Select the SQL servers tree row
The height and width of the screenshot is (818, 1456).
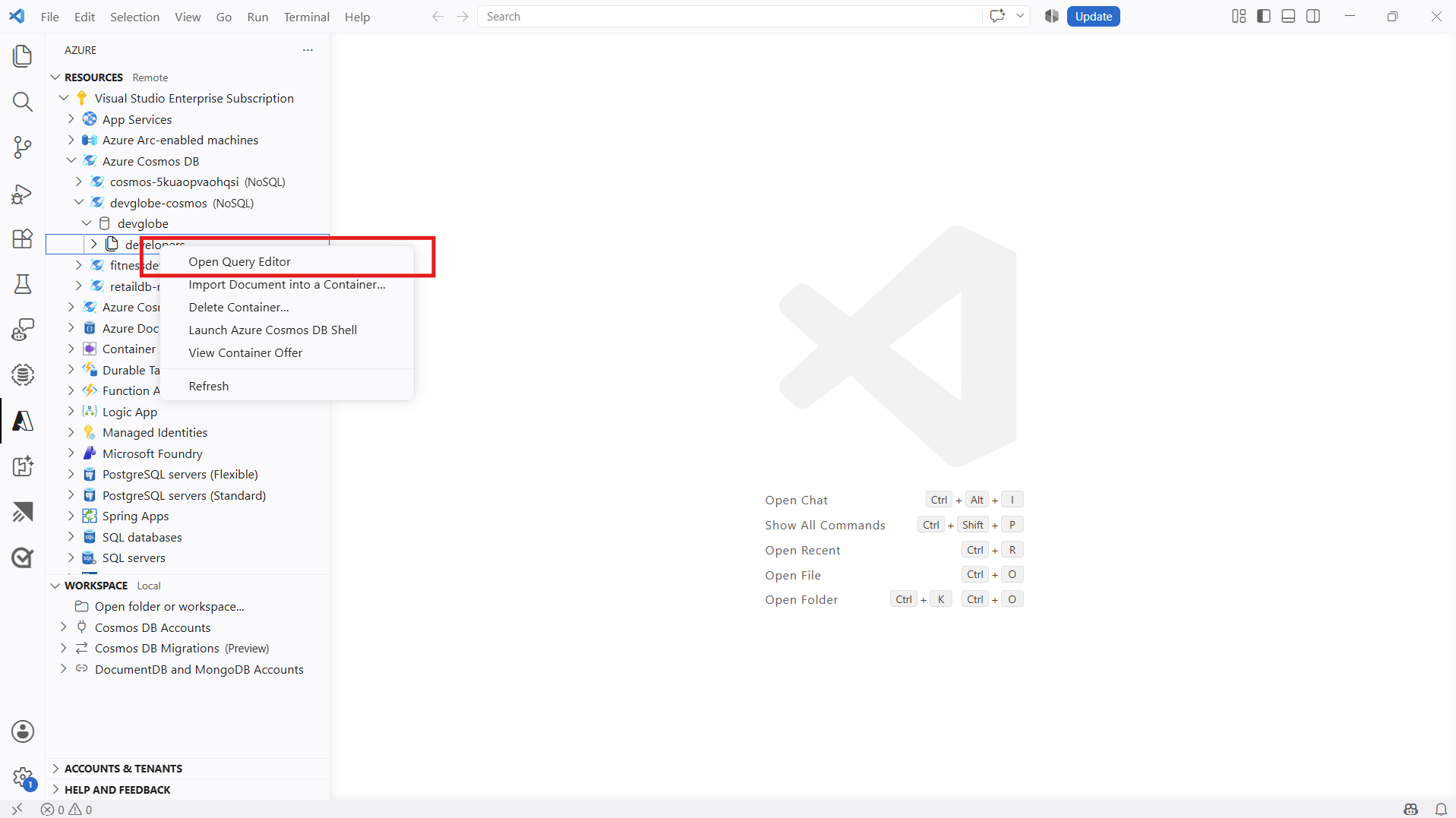click(188, 558)
